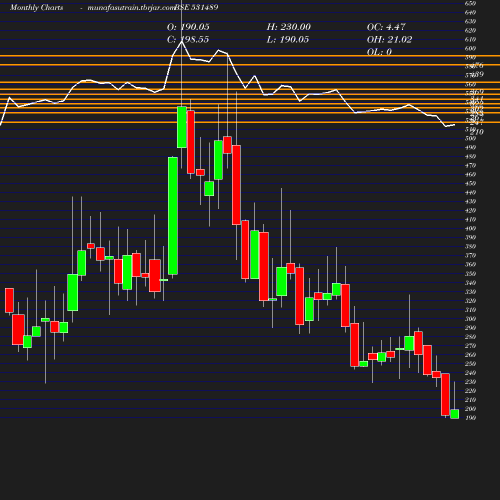Image resolution: width=500 pixels, height=500 pixels.
Task: Click the 640 price axis label
Action: coord(470,13)
